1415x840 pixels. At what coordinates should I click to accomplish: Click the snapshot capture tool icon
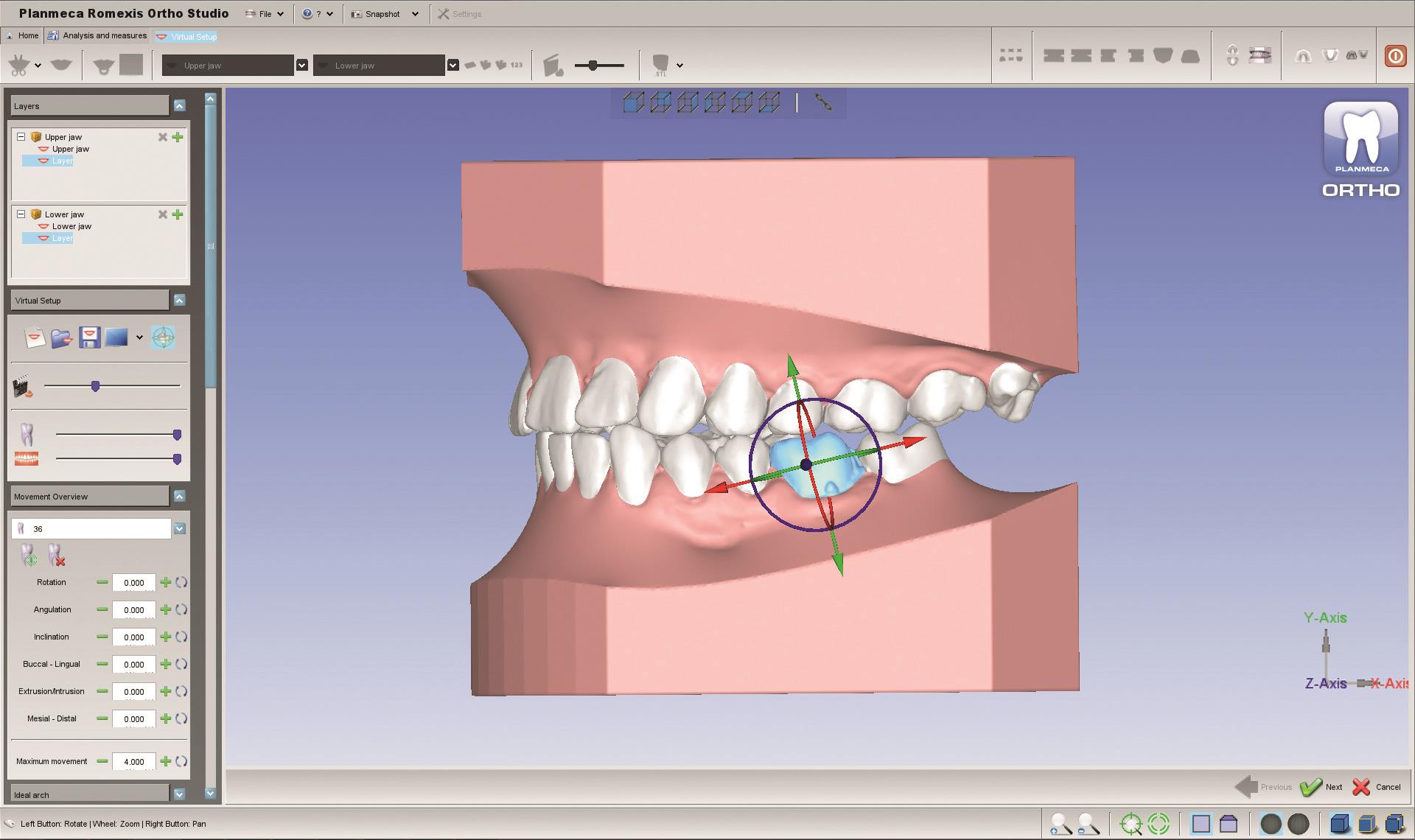[x=357, y=13]
